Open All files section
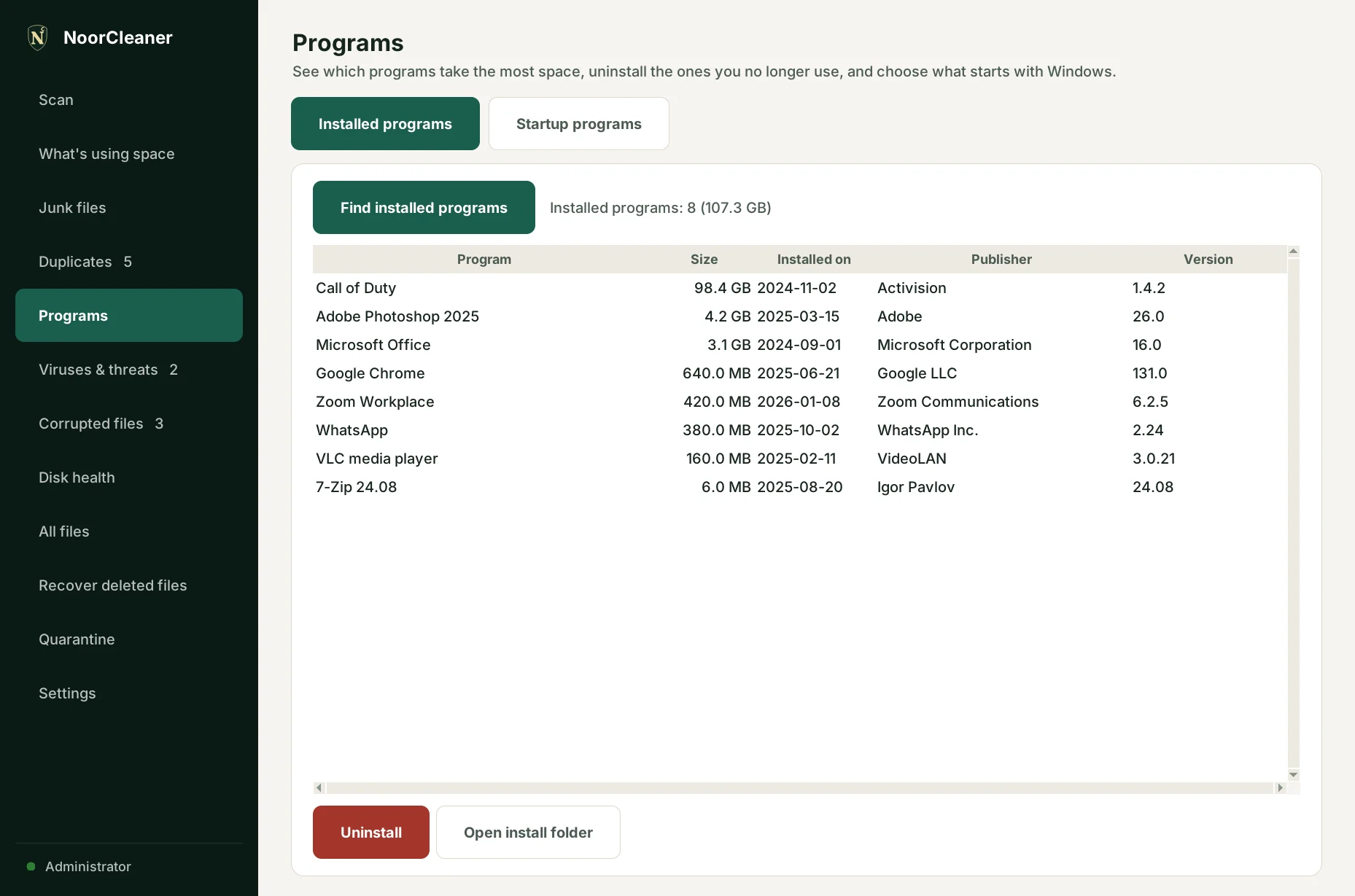1355x896 pixels. 129,531
